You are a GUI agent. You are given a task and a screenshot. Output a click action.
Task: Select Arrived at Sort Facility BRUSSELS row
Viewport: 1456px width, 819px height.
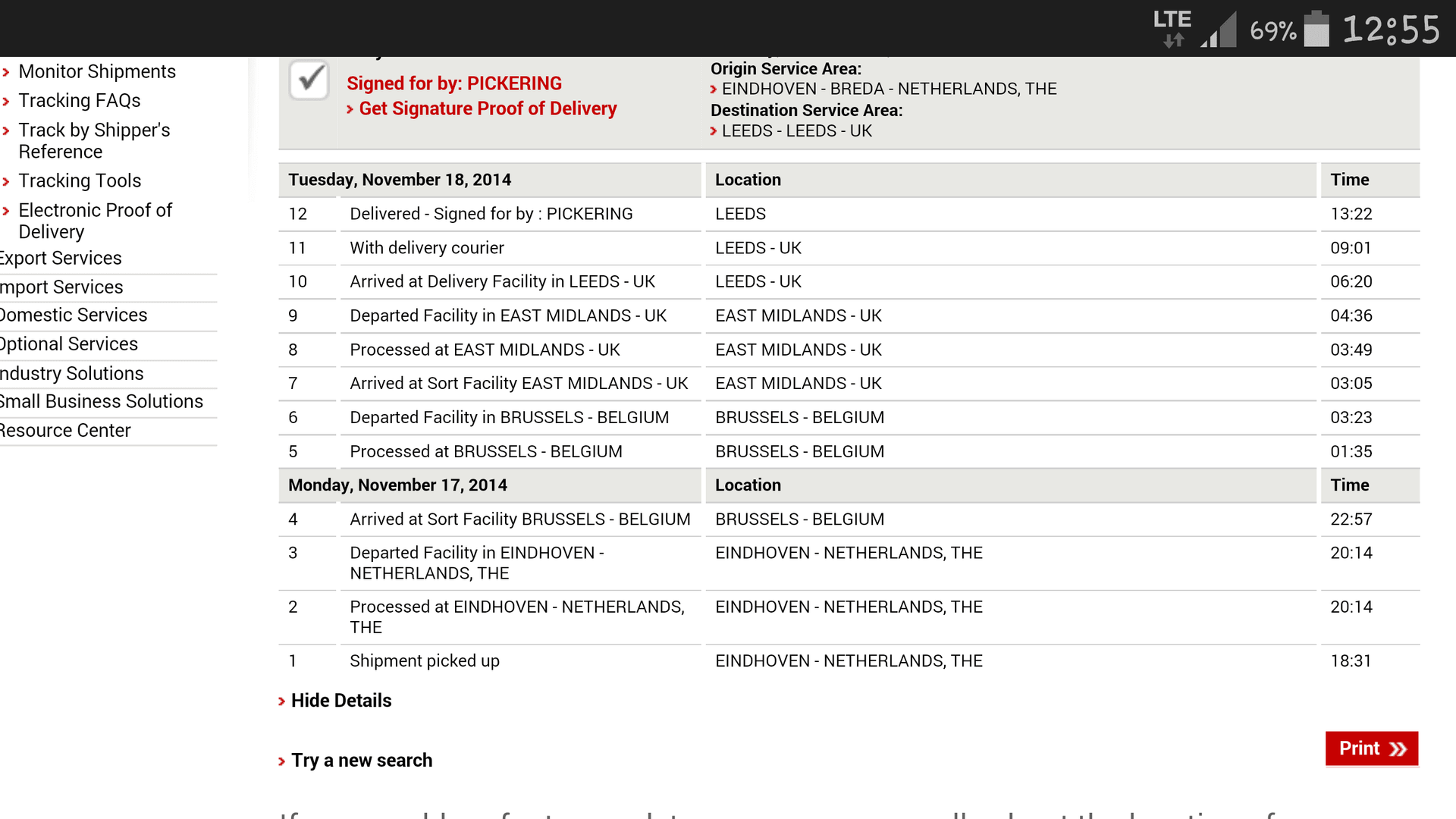[849, 519]
